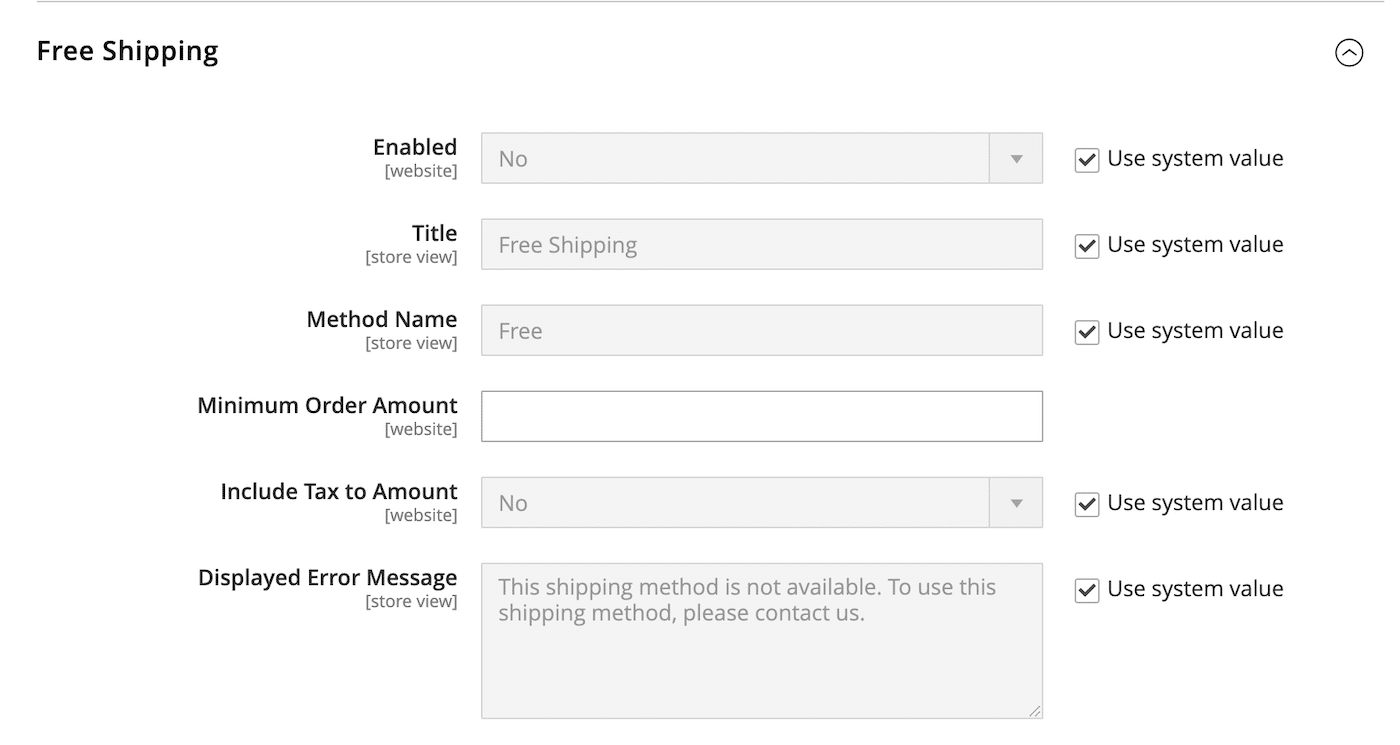Select the Title text field
Viewport: 1400px width, 745px height.
click(760, 244)
